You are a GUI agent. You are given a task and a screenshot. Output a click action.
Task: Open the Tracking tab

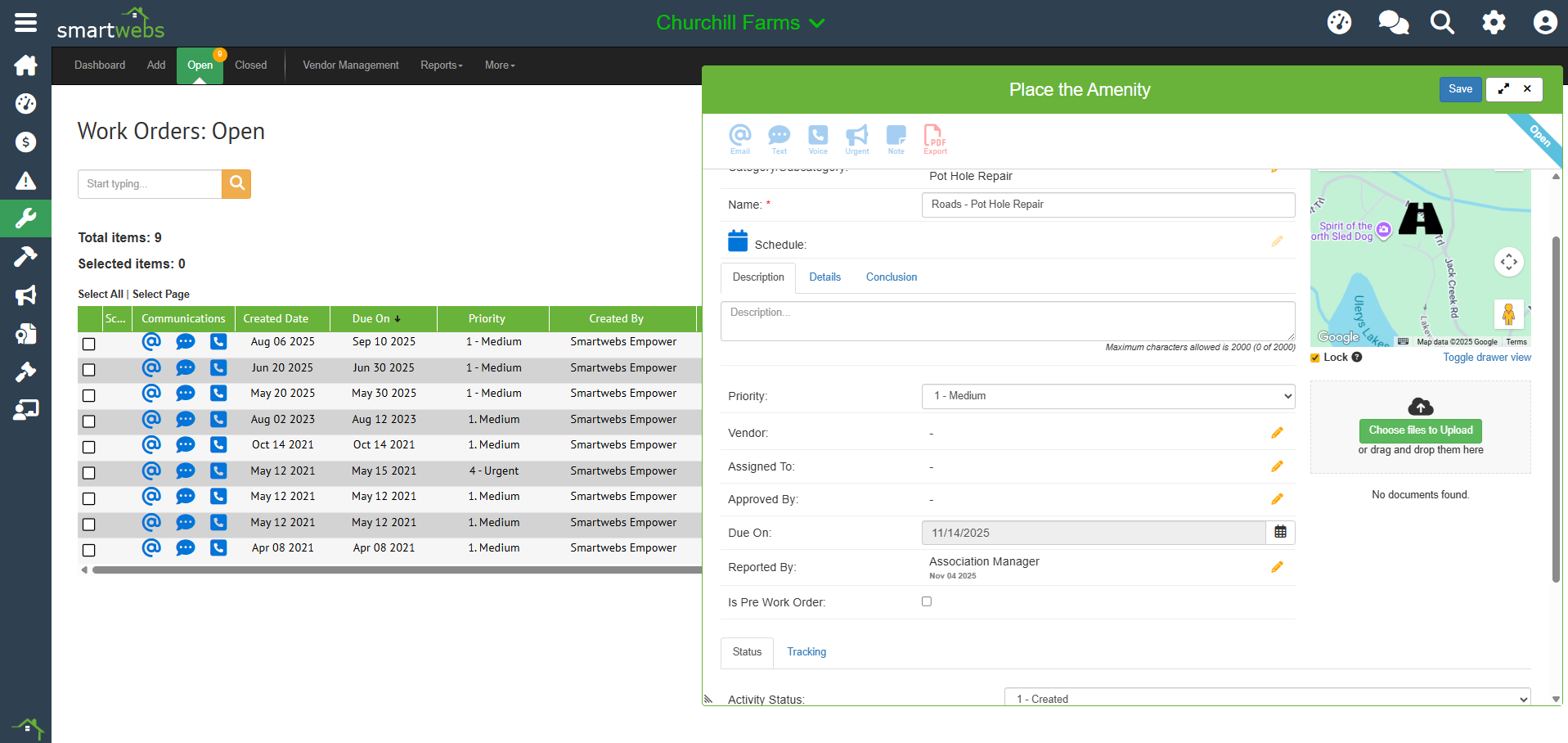(806, 652)
